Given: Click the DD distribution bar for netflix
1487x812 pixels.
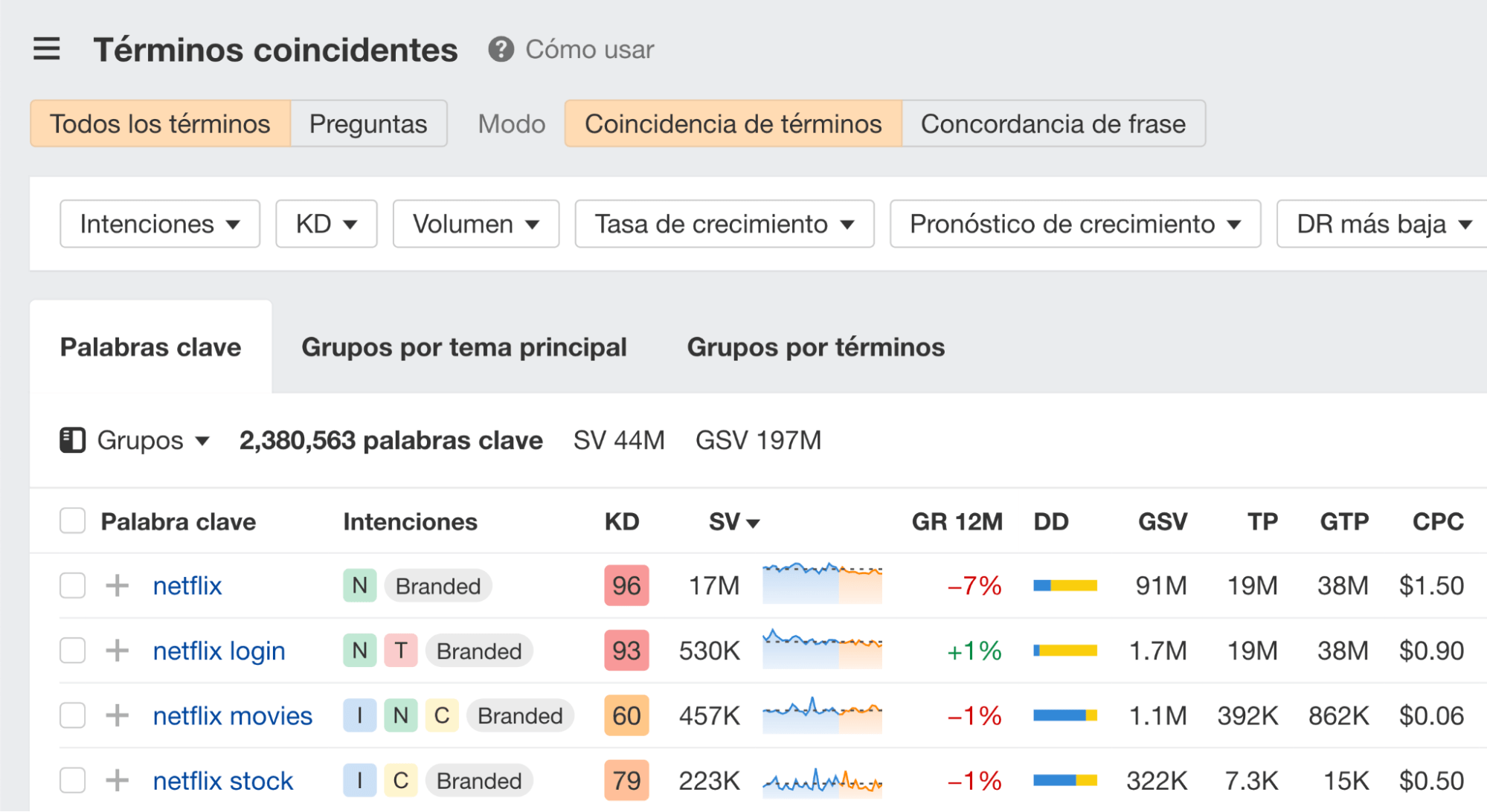Looking at the screenshot, I should tap(1064, 585).
